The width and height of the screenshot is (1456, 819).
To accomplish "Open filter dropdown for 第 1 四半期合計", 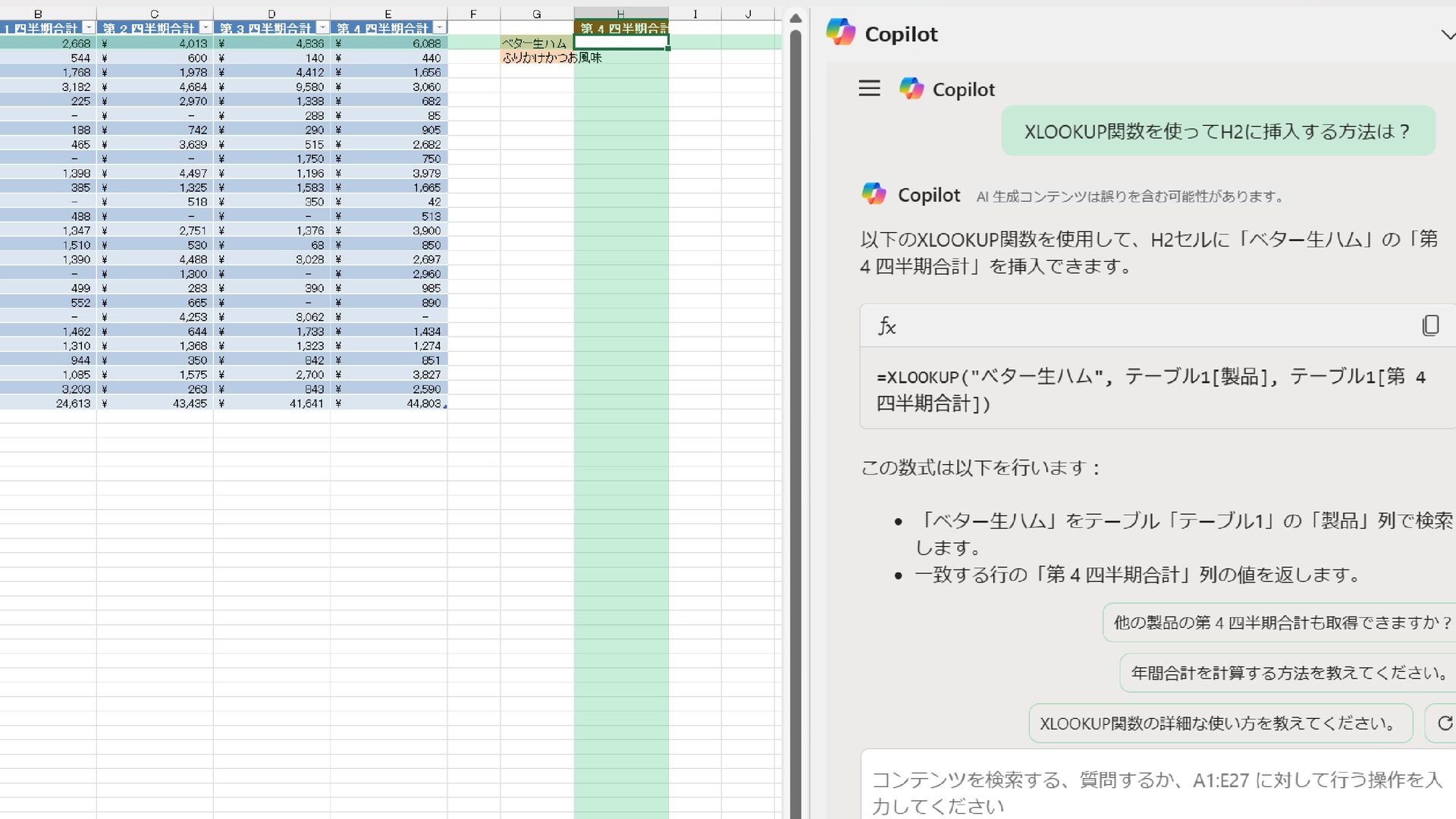I will coord(89,28).
